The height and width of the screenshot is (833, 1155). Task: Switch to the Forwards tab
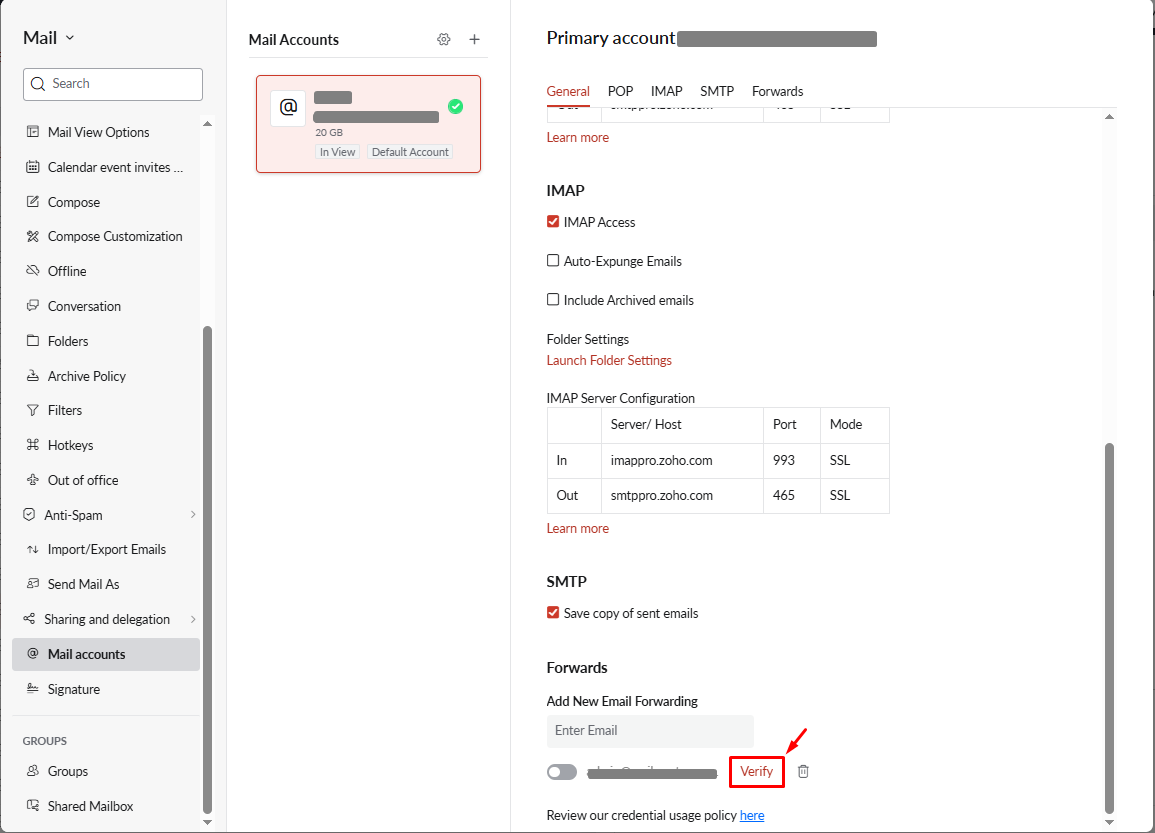(777, 91)
